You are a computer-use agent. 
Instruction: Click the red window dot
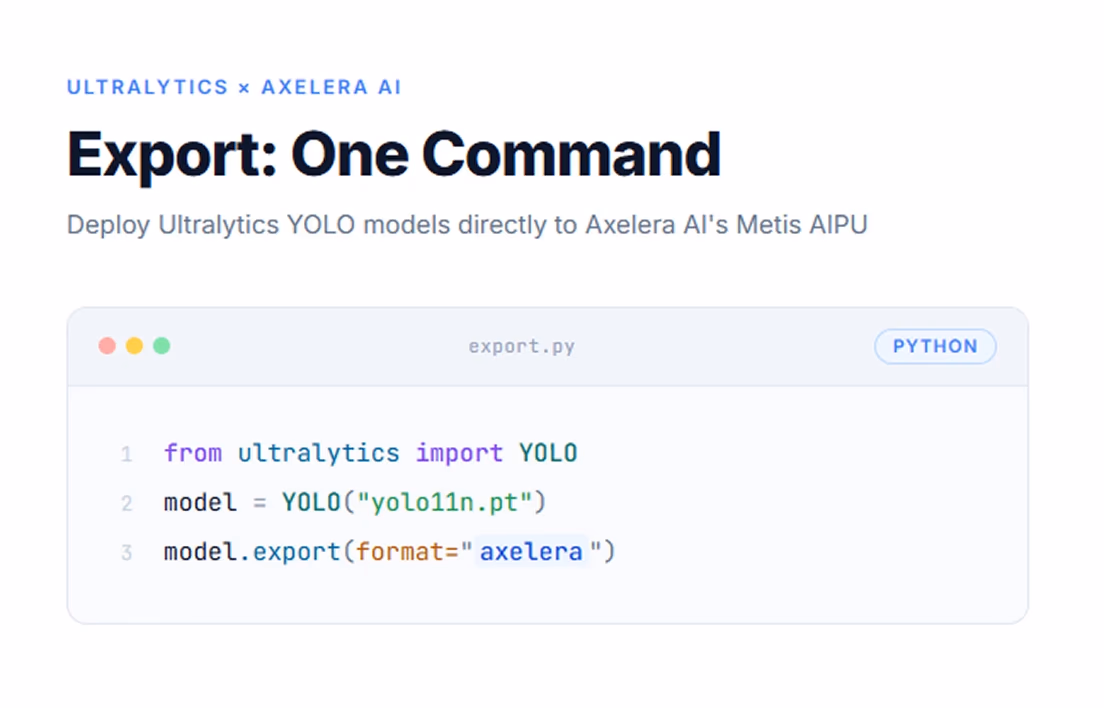[x=107, y=346]
